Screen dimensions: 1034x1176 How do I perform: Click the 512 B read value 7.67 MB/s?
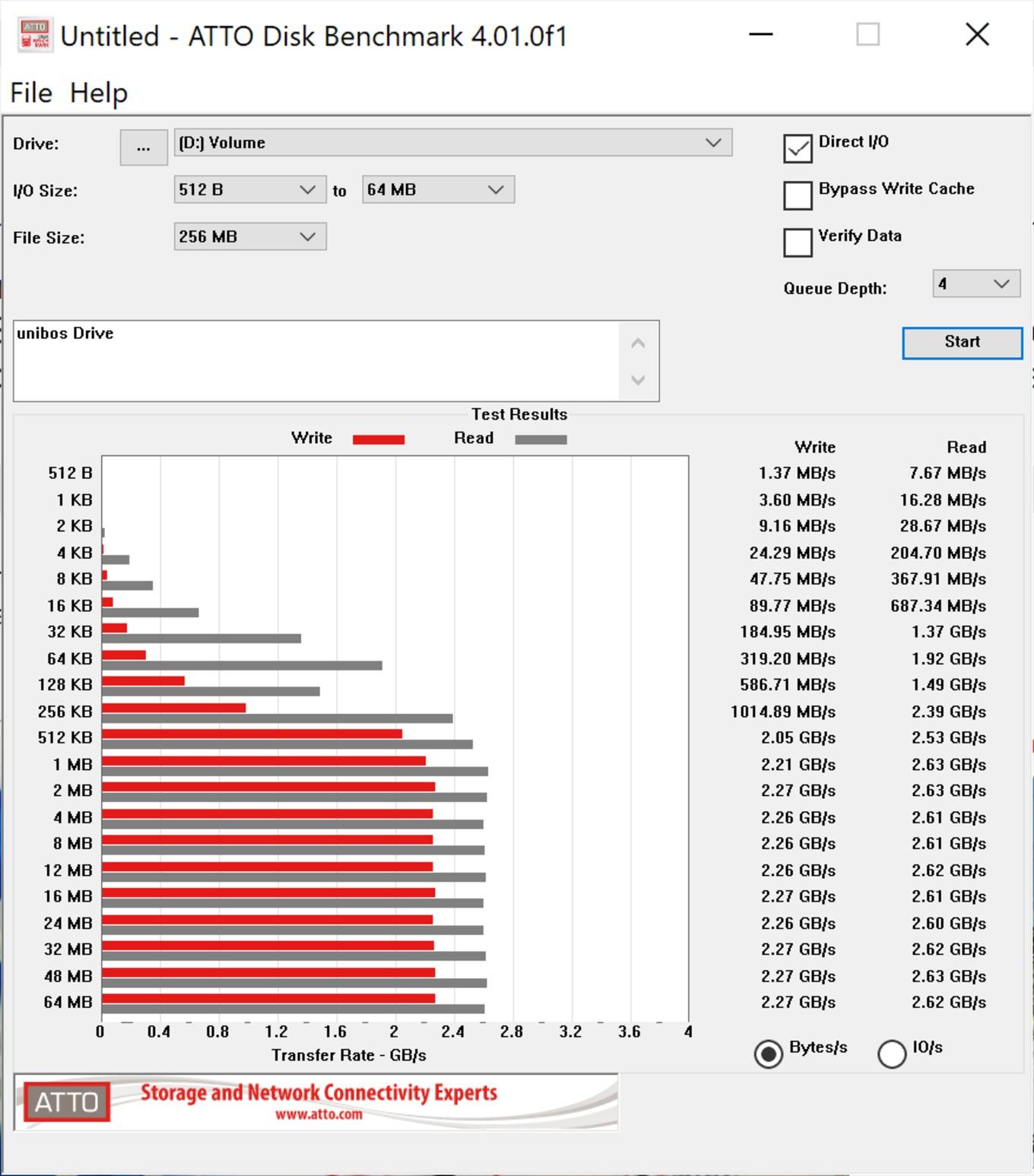(947, 473)
